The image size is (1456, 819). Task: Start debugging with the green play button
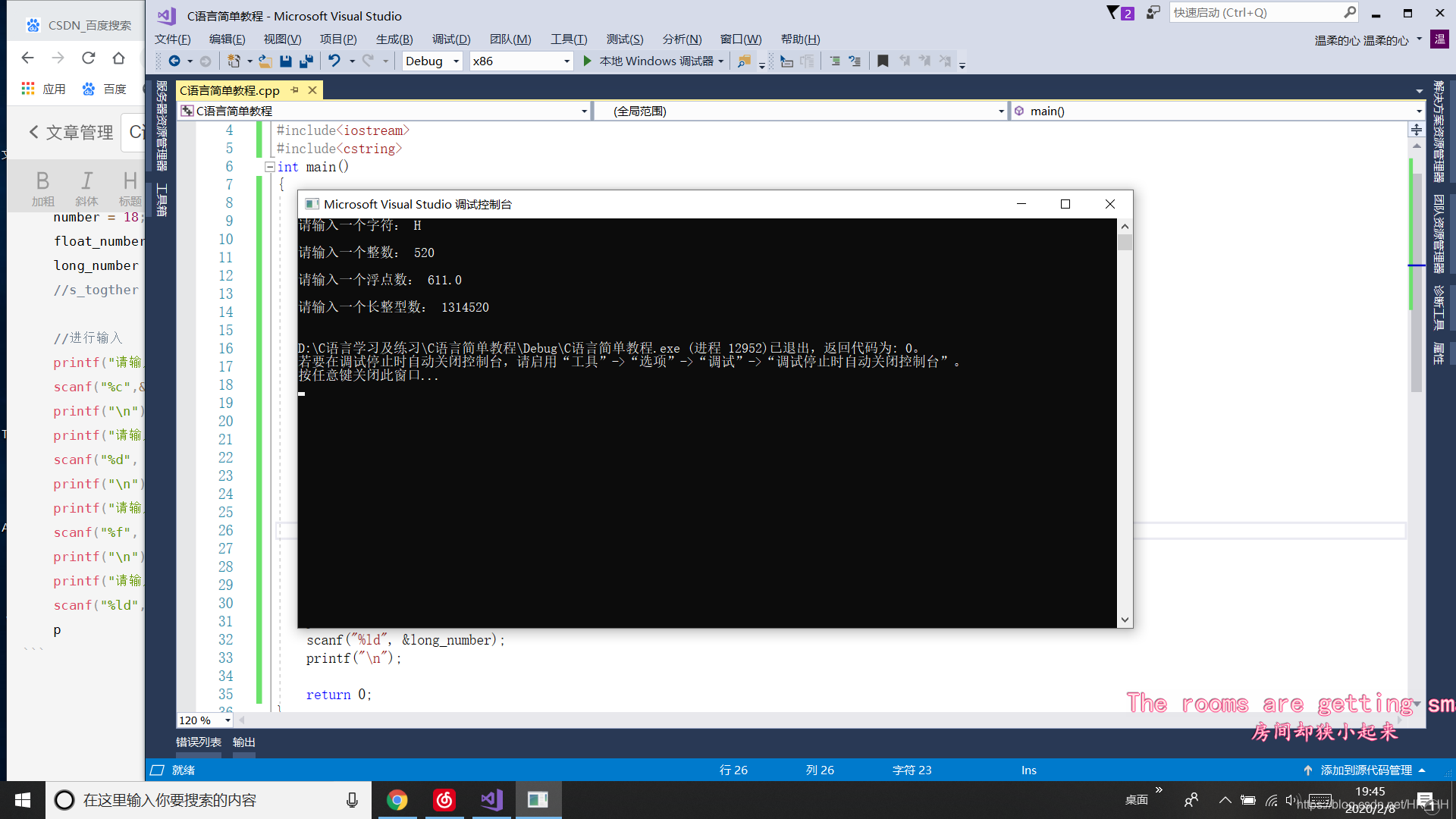[x=587, y=61]
